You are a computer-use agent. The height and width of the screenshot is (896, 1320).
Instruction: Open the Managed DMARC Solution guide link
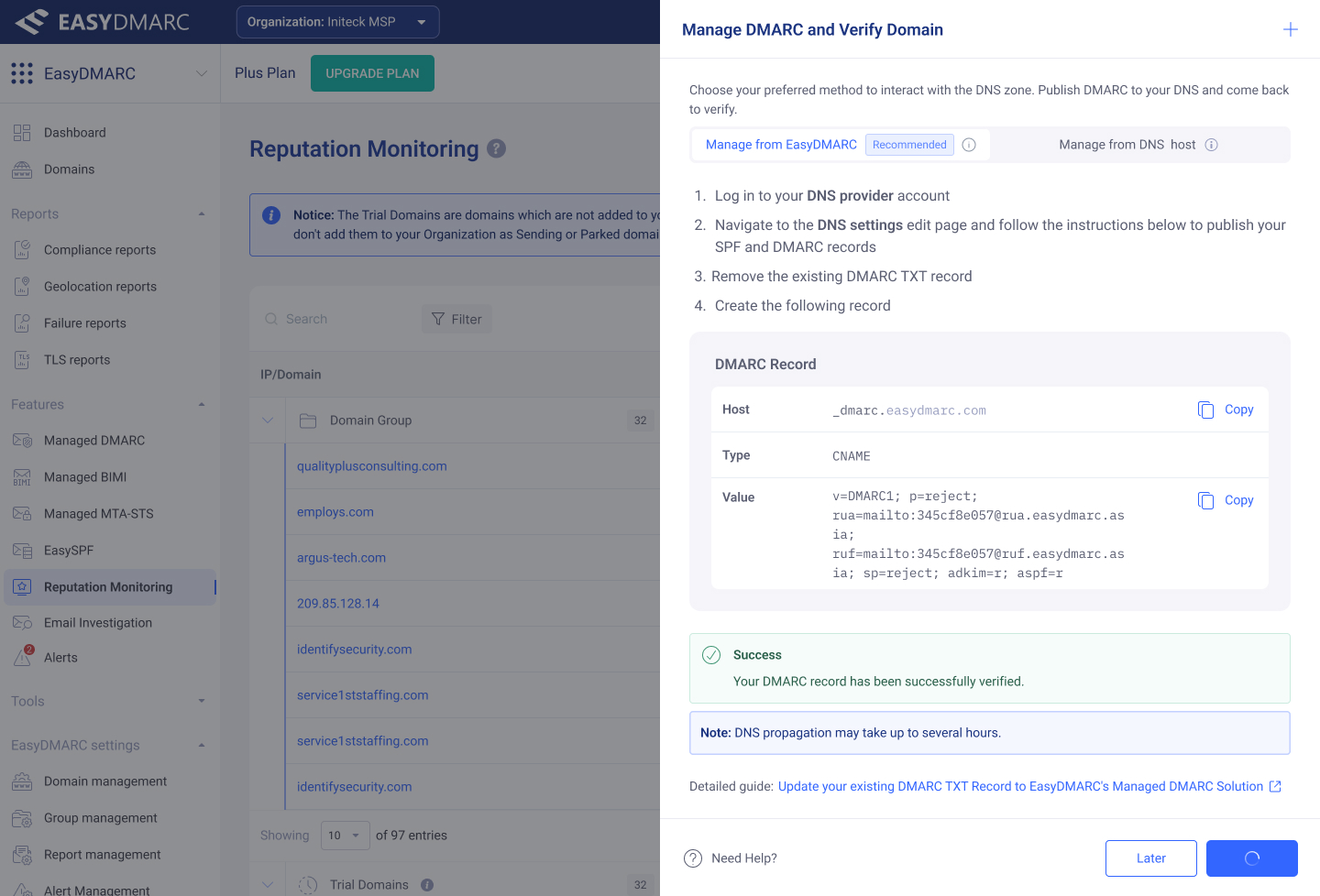coord(1020,786)
